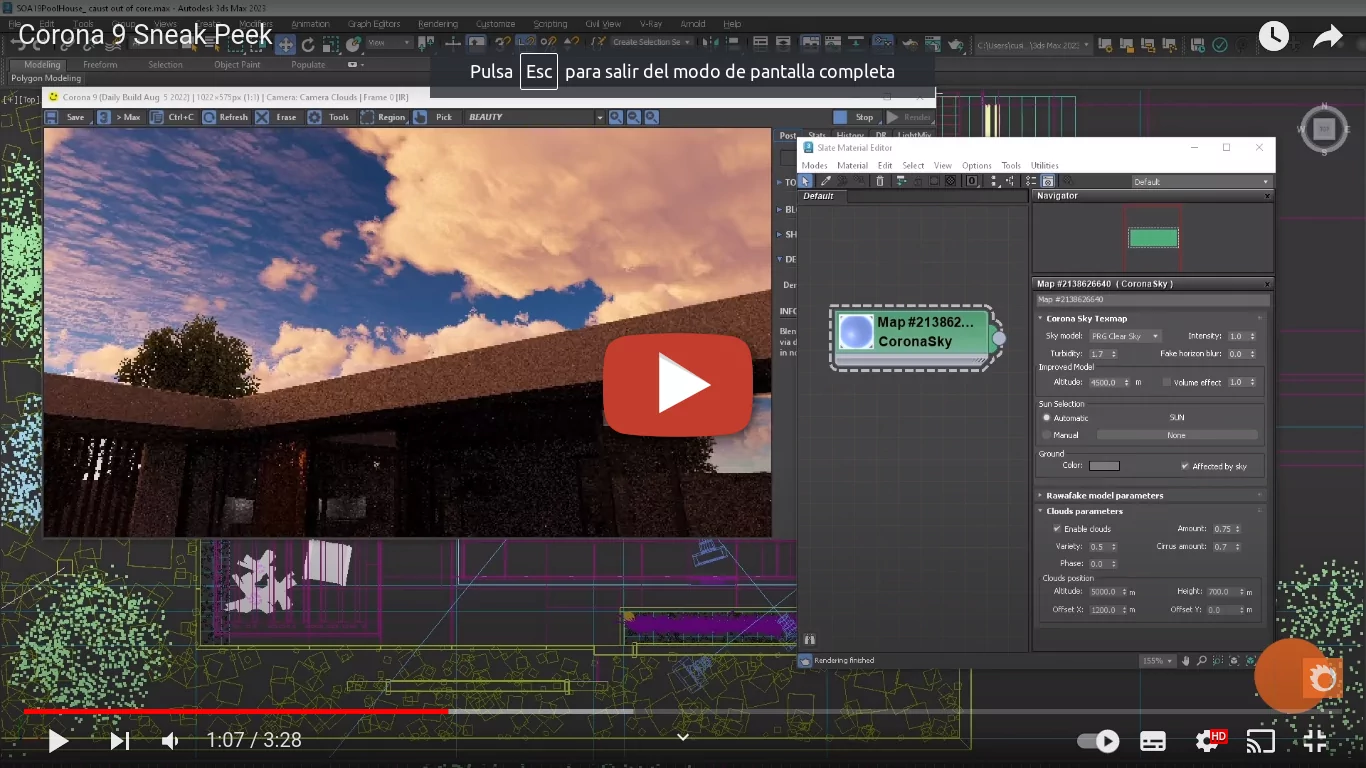Click the Material ID Channel '0' icon
Image resolution: width=1366 pixels, height=768 pixels.
pos(972,181)
